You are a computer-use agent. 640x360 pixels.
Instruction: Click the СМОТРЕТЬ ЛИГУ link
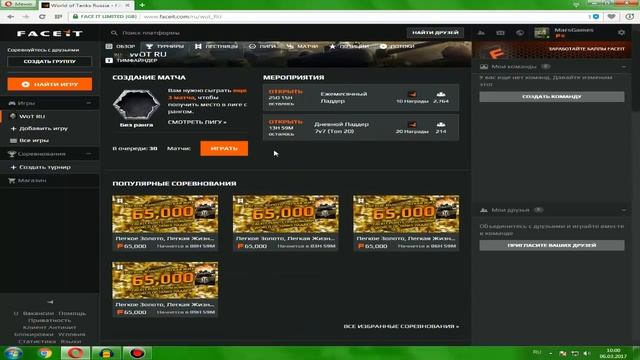click(197, 122)
